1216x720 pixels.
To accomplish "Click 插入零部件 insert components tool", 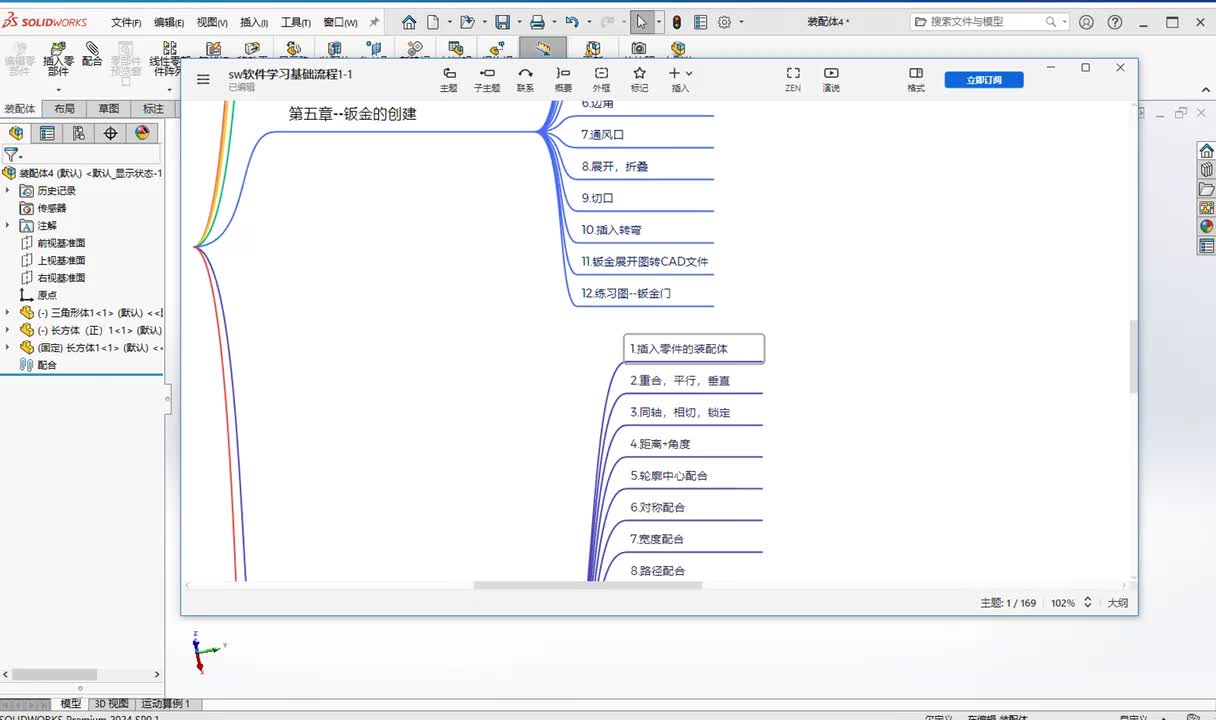I will 58,60.
